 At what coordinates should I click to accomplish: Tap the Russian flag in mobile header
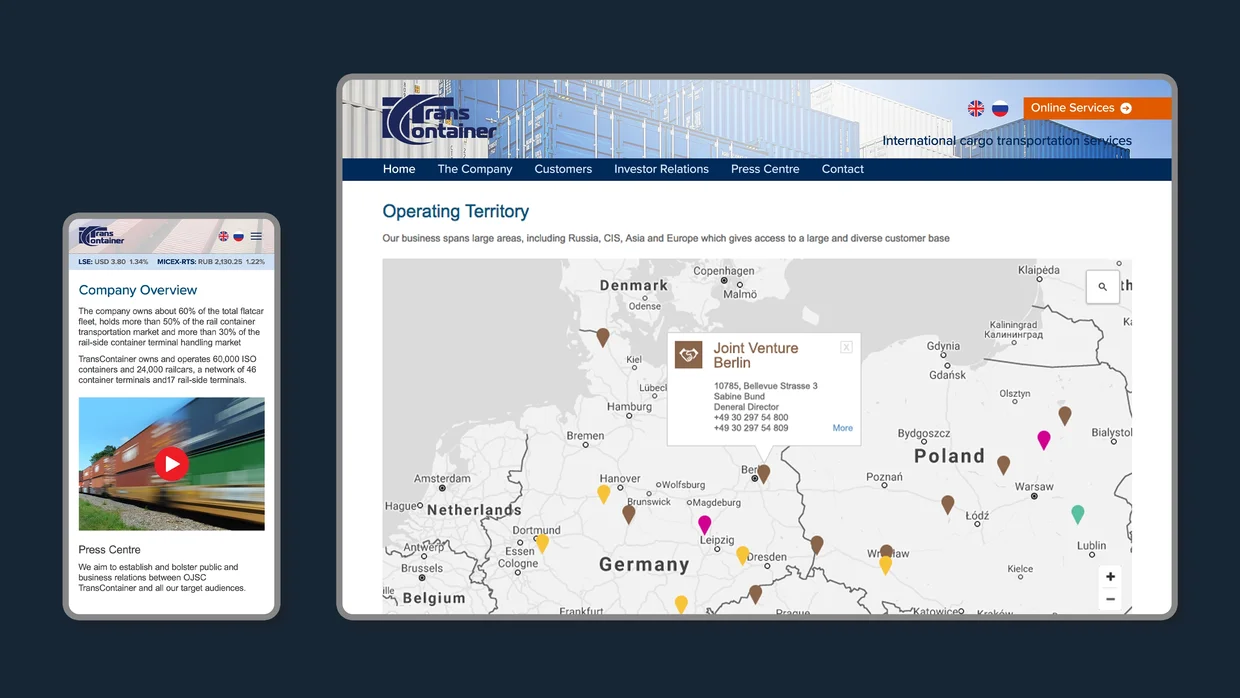point(238,237)
